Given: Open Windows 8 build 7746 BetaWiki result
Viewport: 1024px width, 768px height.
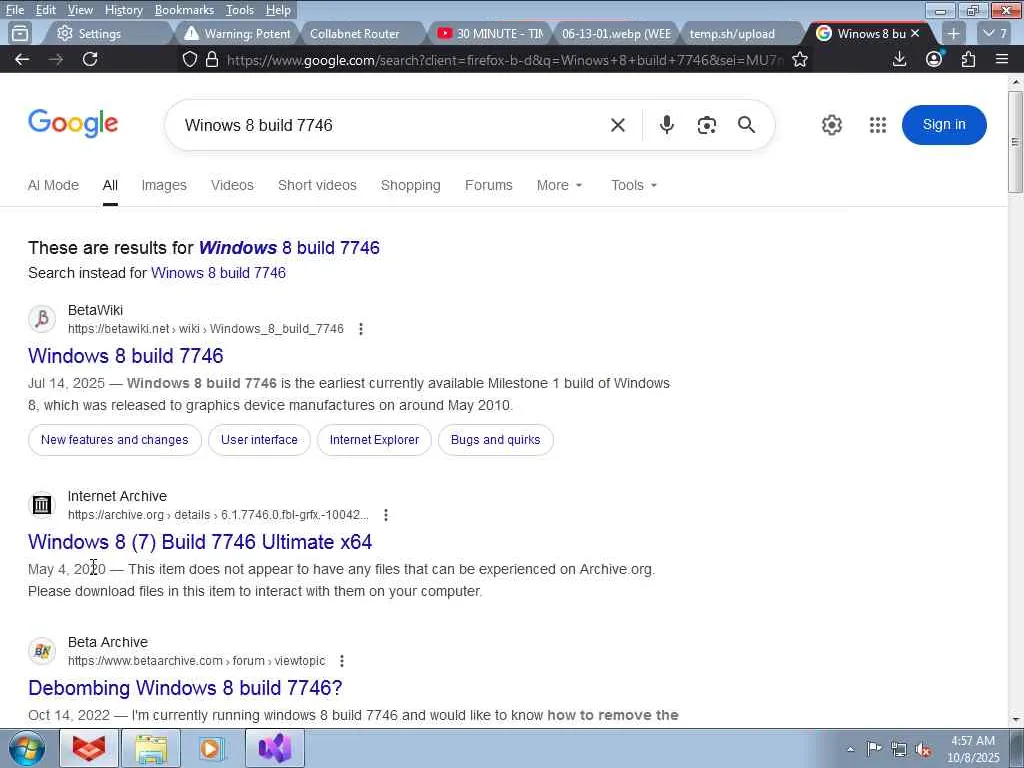Looking at the screenshot, I should click(x=125, y=356).
